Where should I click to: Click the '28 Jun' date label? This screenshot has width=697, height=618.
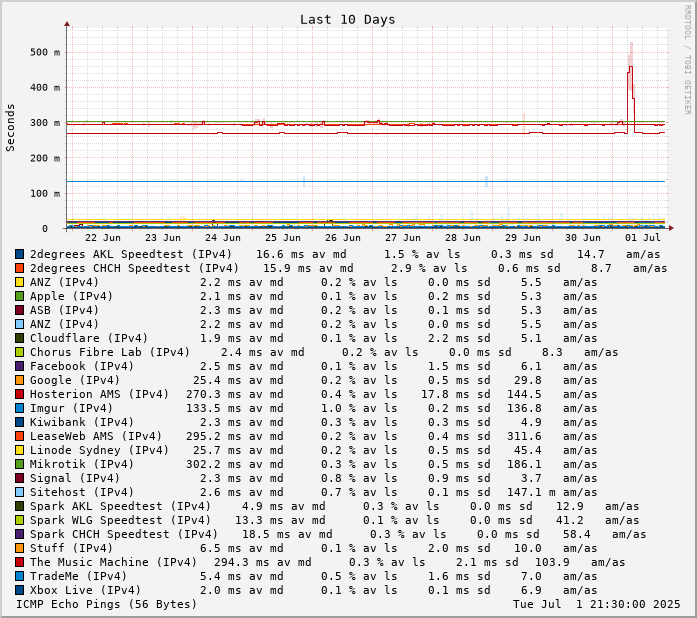pos(463,238)
